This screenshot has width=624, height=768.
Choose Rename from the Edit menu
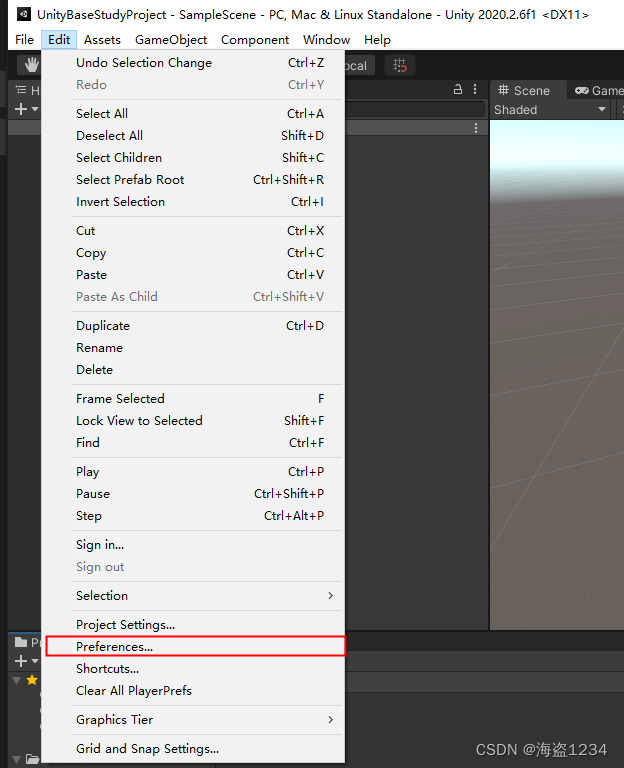tap(195, 348)
